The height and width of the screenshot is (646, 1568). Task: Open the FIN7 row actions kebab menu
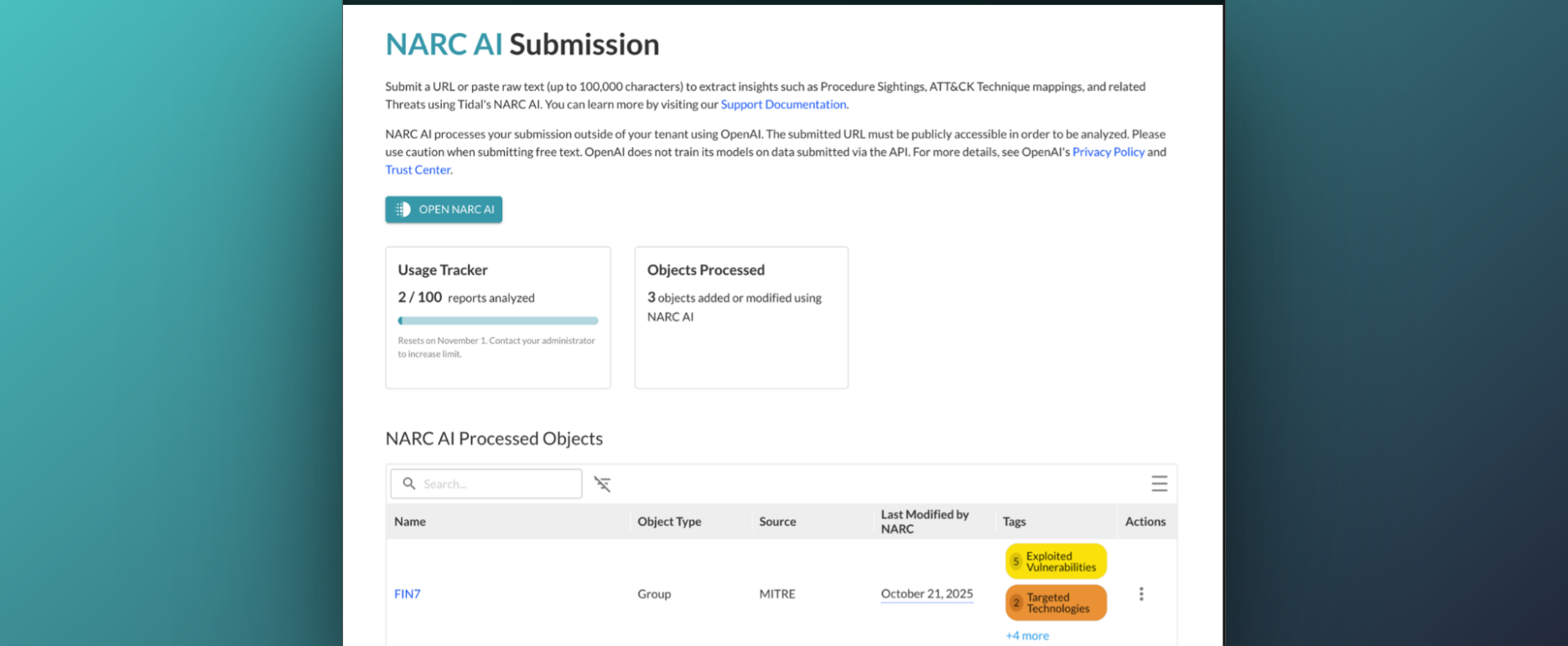pyautogui.click(x=1140, y=594)
